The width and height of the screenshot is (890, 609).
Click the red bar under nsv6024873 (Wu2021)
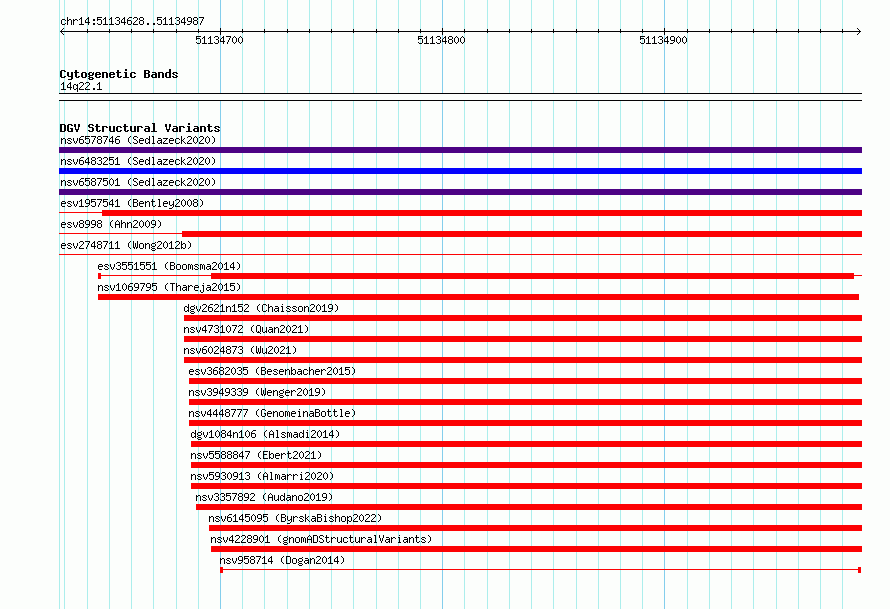[523, 360]
